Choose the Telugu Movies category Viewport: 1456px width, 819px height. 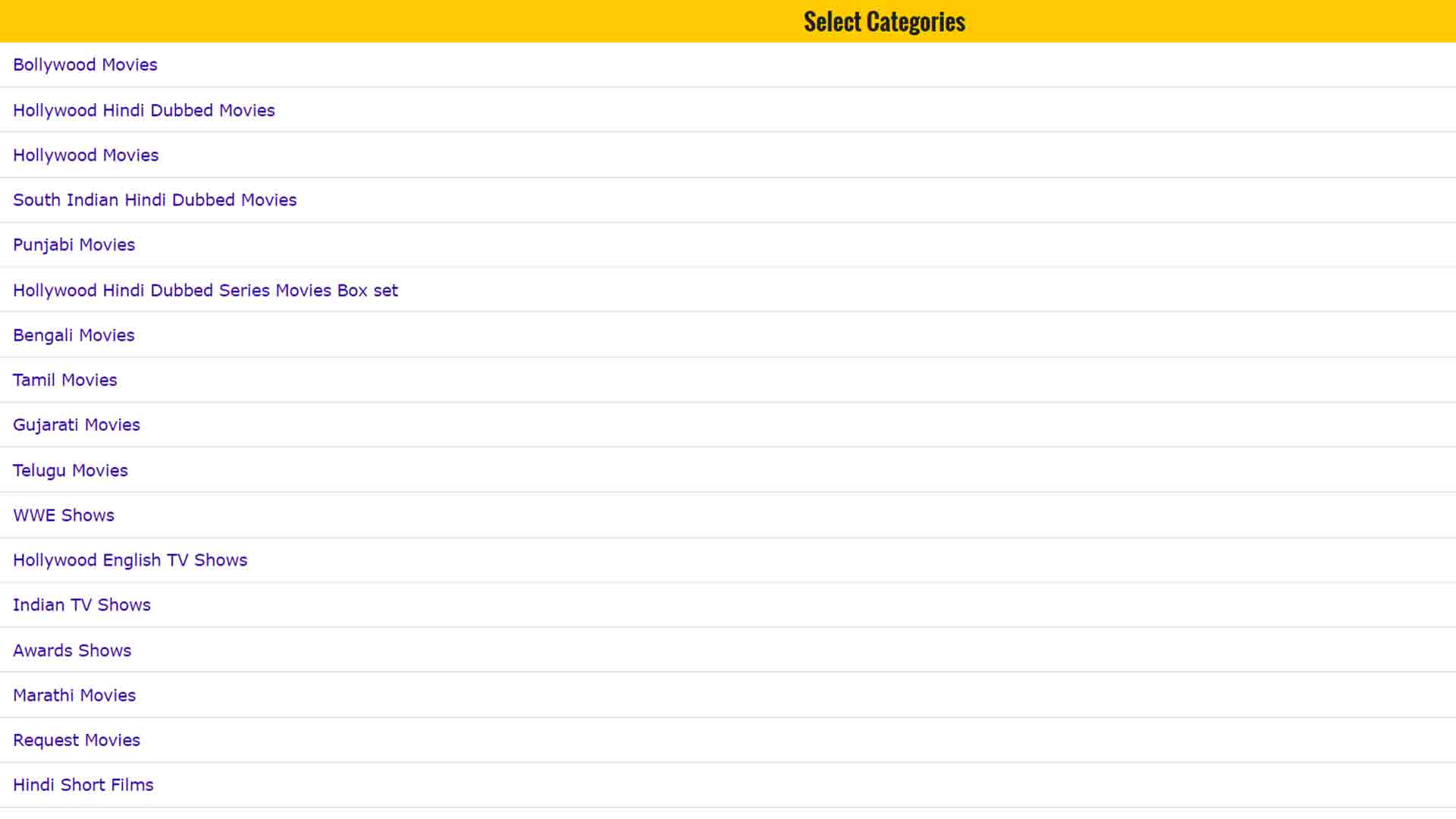coord(71,470)
